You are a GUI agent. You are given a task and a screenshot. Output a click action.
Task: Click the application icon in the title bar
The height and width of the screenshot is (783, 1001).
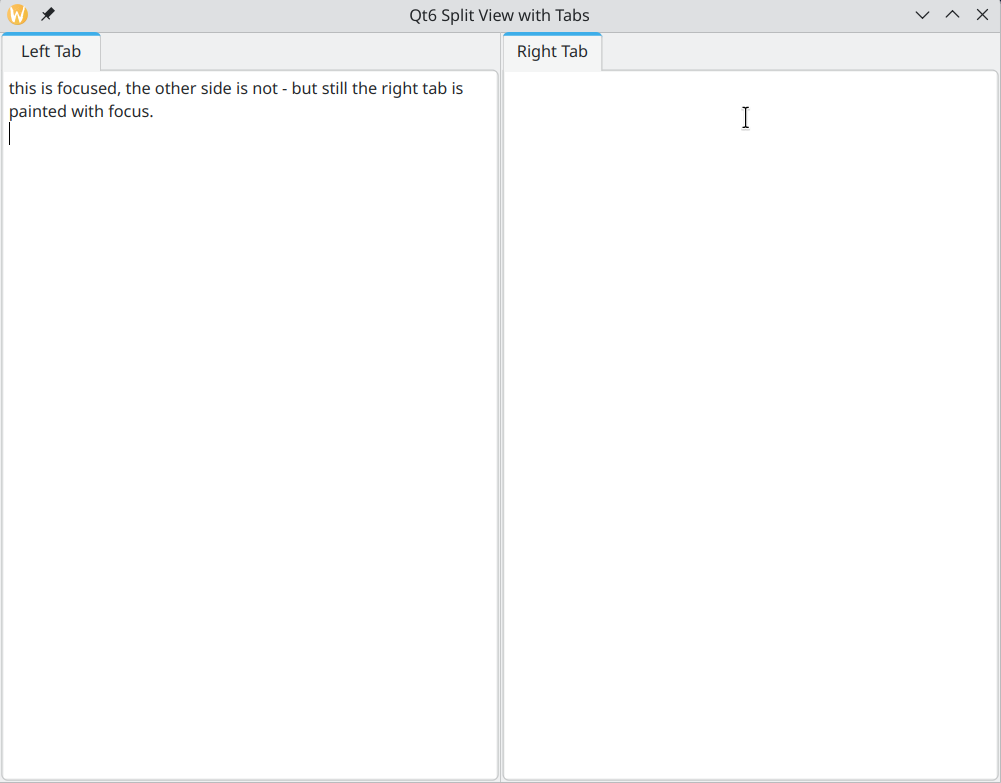17,15
